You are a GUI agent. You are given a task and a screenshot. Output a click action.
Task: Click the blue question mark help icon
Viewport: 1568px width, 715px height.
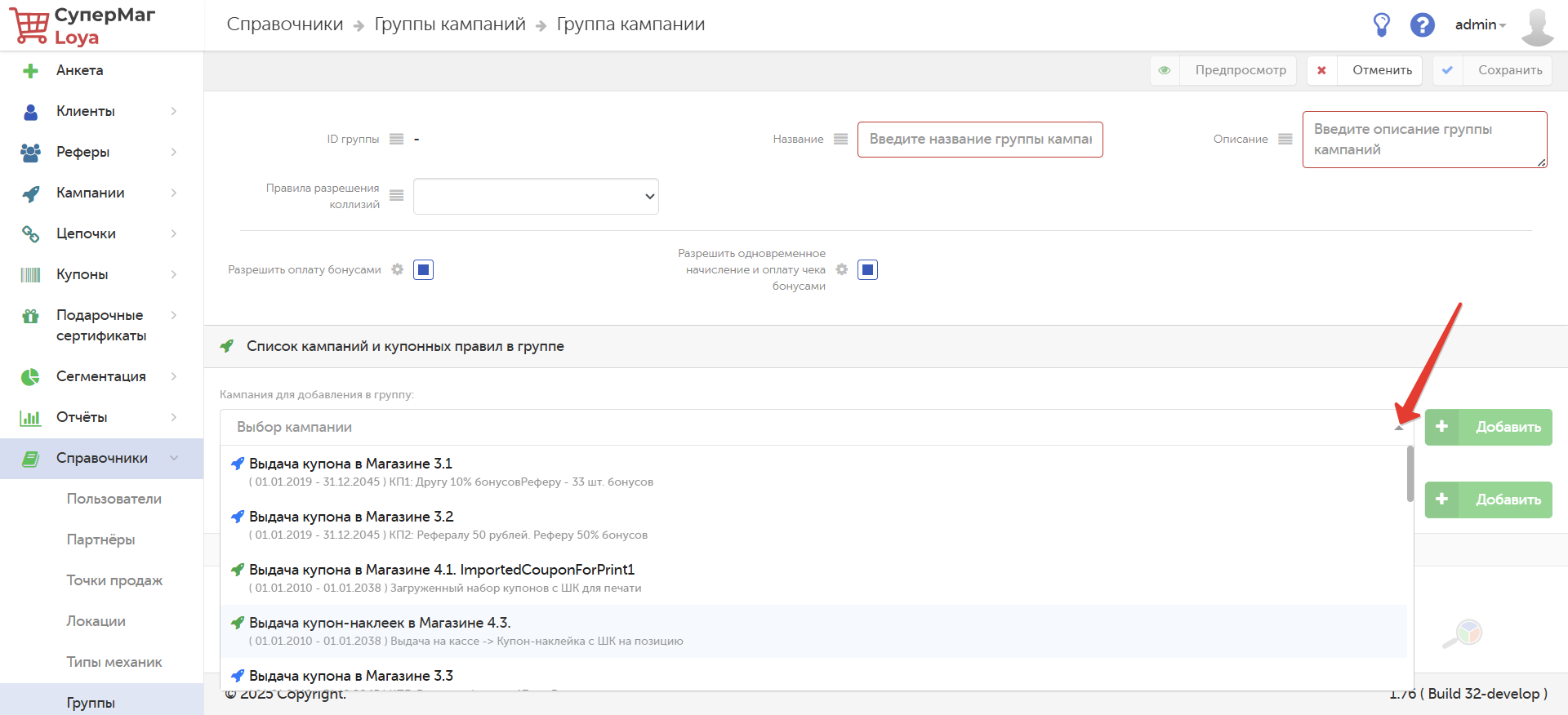coord(1423,24)
